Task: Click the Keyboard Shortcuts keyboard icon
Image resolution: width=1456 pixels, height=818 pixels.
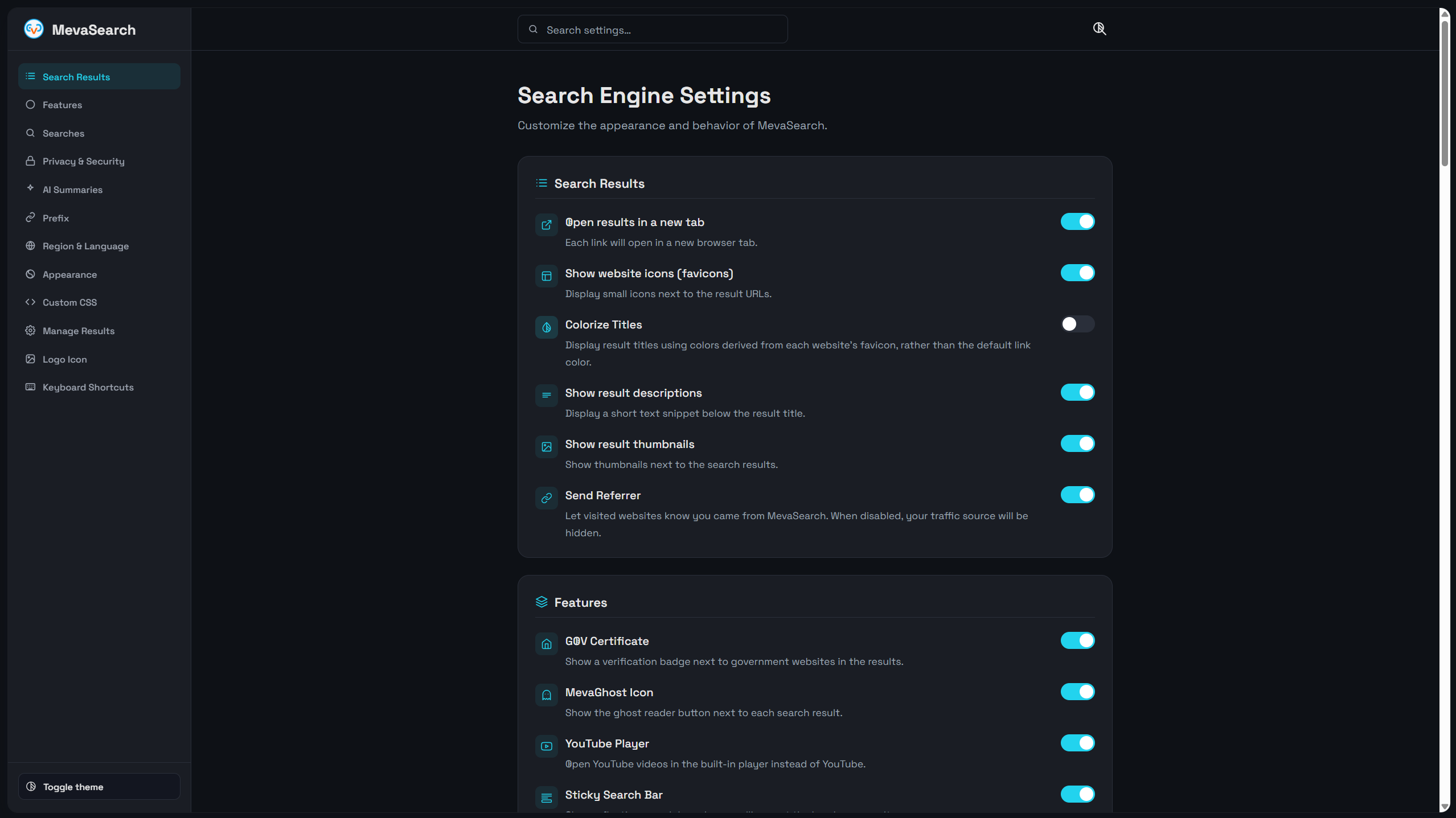Action: pyautogui.click(x=30, y=387)
